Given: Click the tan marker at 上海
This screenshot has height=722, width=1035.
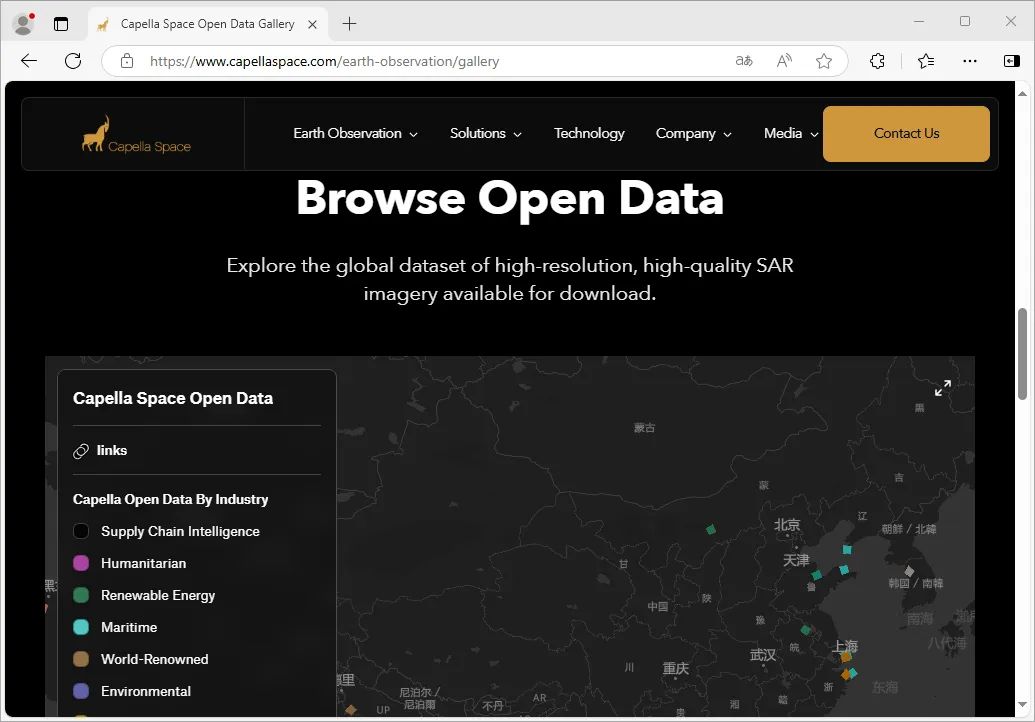Looking at the screenshot, I should 846,657.
